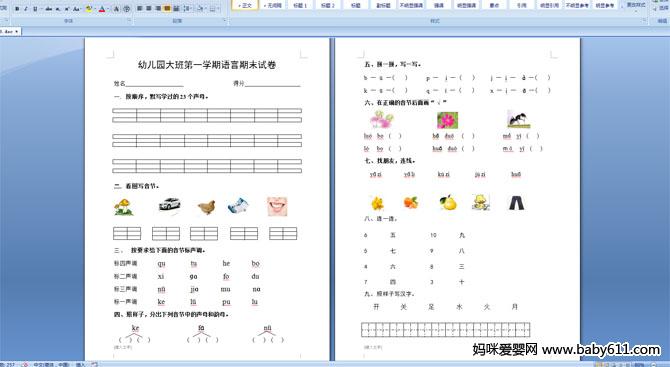Image resolution: width=670 pixels, height=367 pixels.
Task: Click the red font color icon
Action: pyautogui.click(x=102, y=9)
